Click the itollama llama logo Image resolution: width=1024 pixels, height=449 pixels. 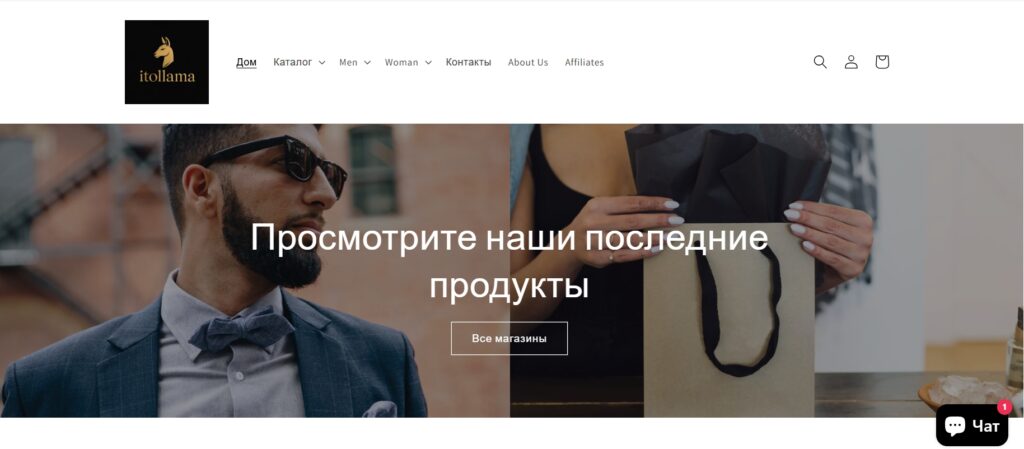[167, 62]
